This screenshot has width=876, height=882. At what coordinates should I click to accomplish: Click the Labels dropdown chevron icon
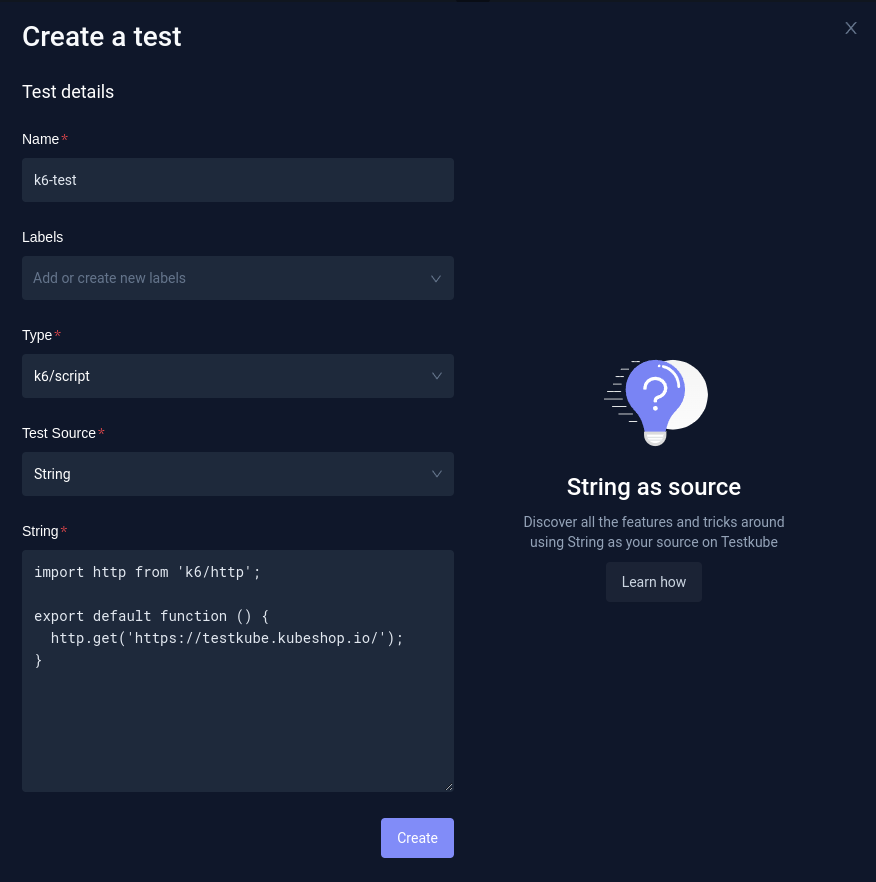(x=436, y=278)
